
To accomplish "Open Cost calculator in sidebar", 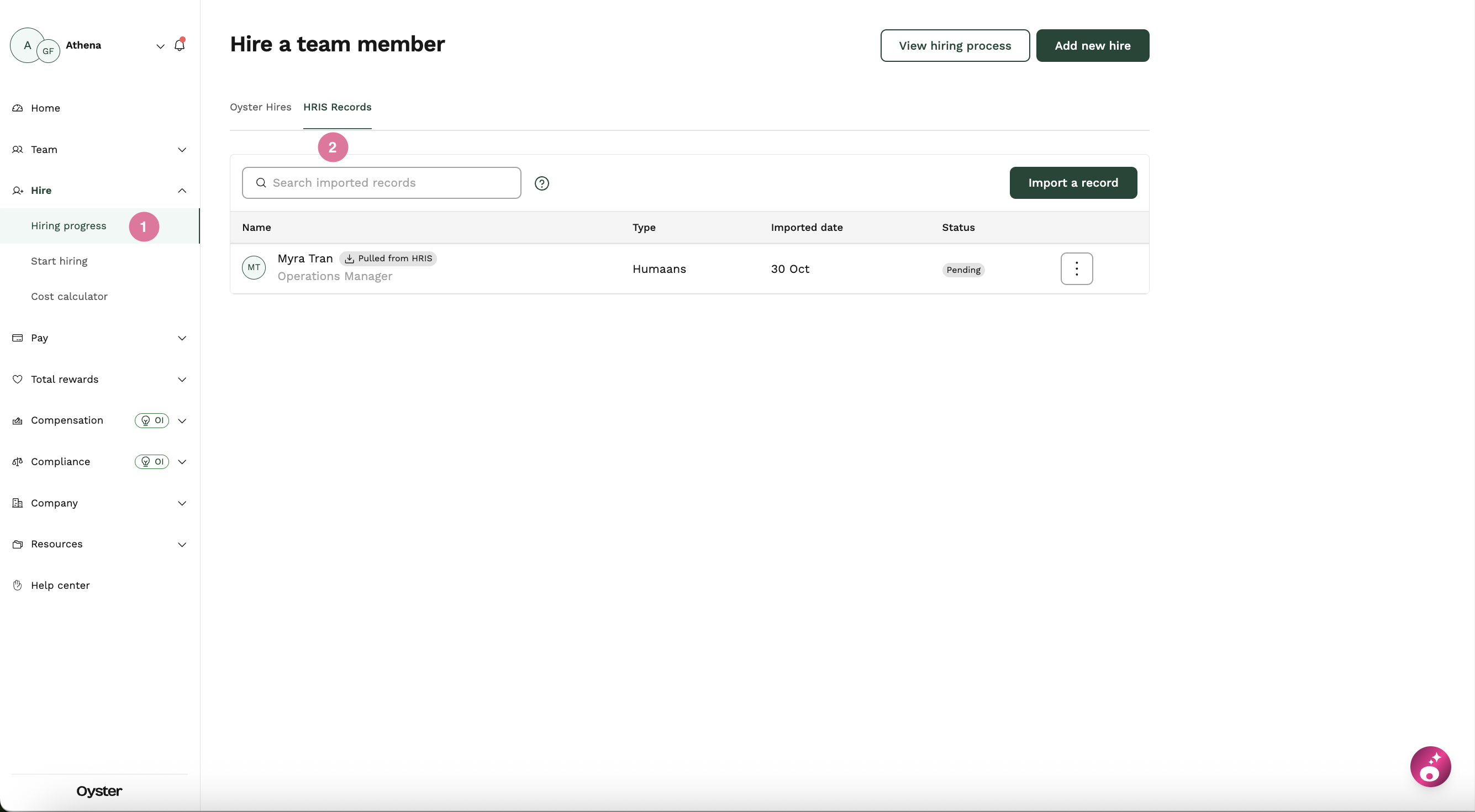I will pos(69,297).
